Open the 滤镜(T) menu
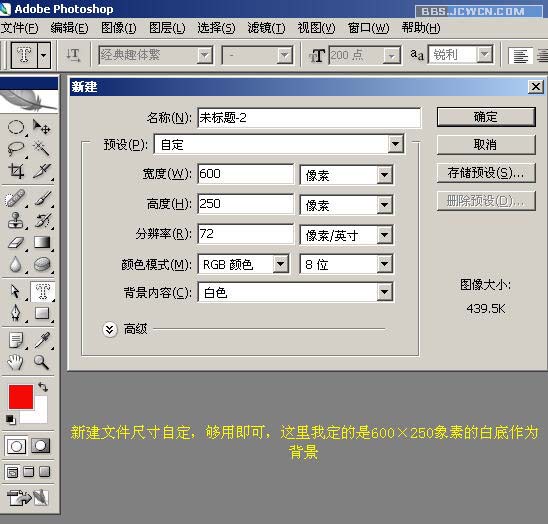Image resolution: width=548 pixels, height=524 pixels. pos(266,28)
